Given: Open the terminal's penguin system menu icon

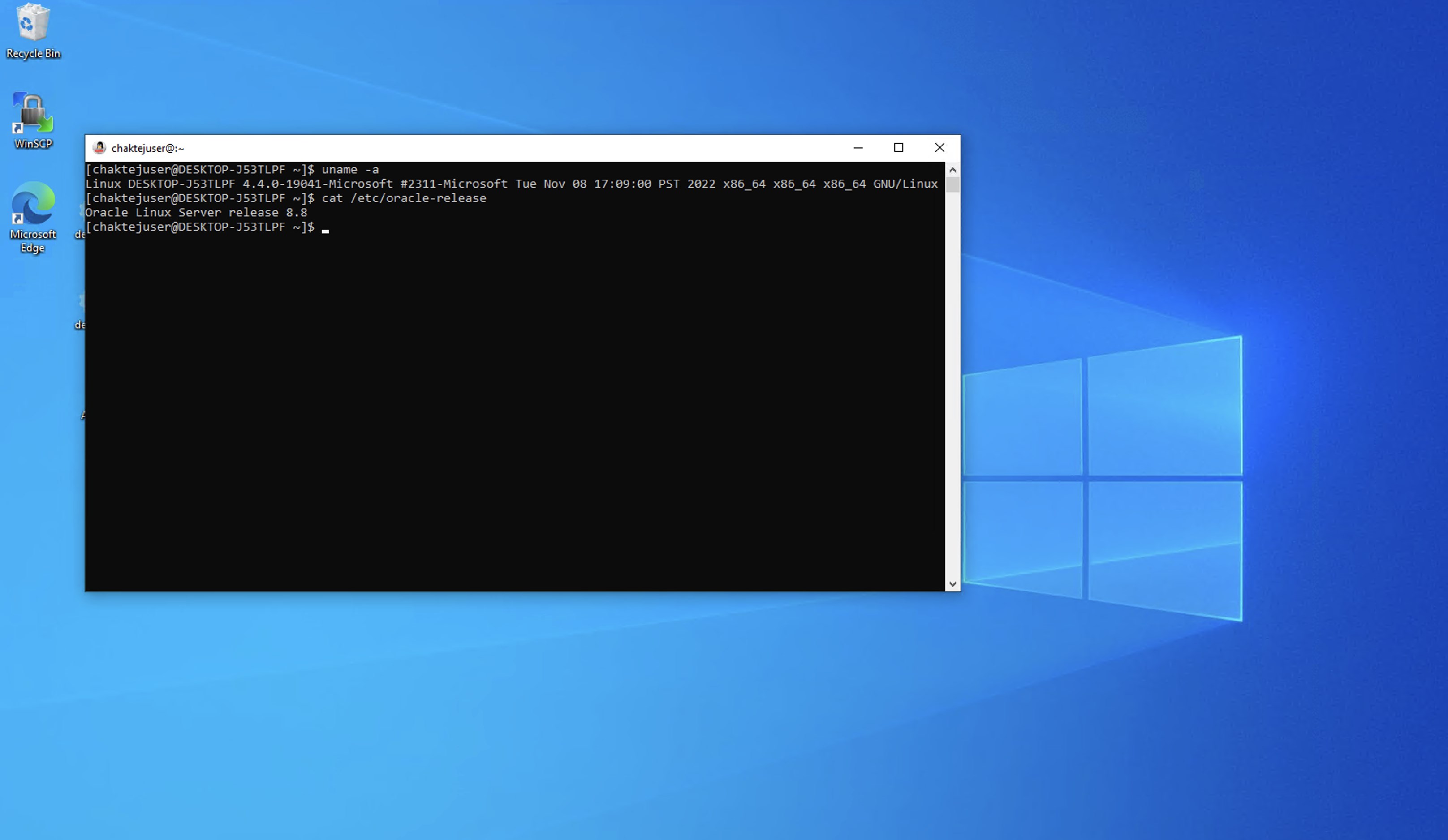Looking at the screenshot, I should pyautogui.click(x=99, y=148).
